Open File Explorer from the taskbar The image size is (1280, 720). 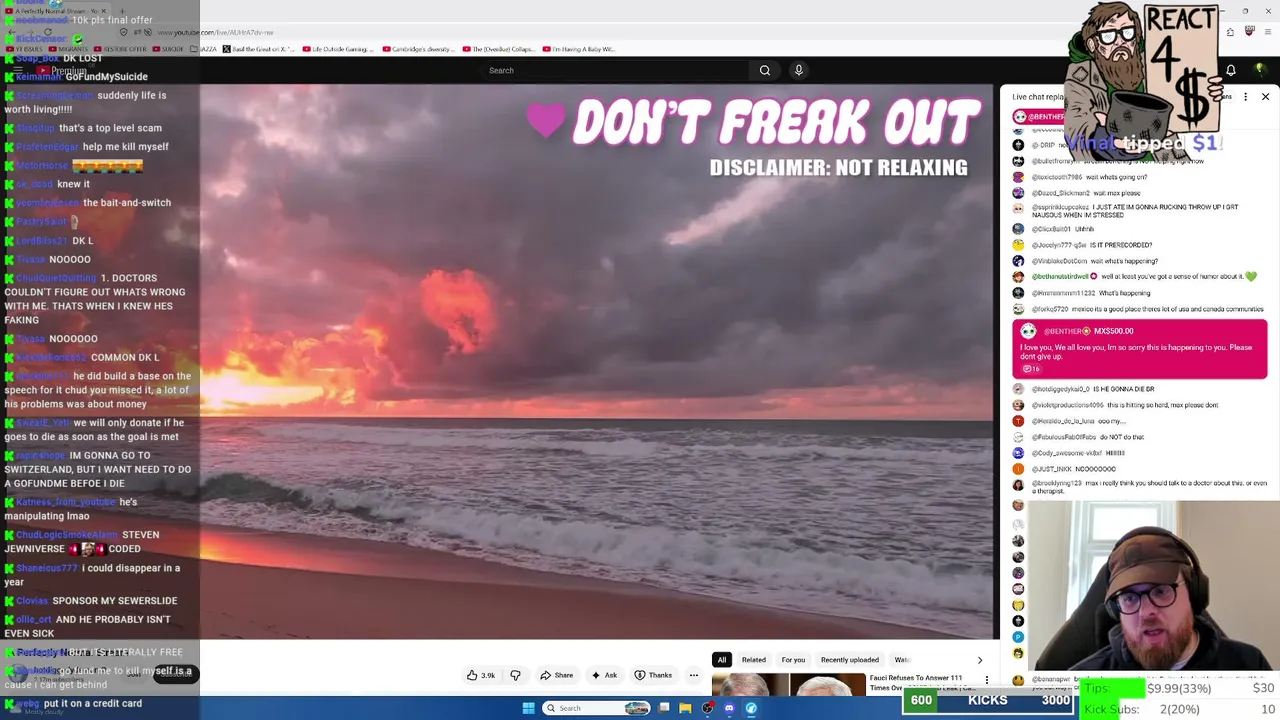tap(685, 708)
